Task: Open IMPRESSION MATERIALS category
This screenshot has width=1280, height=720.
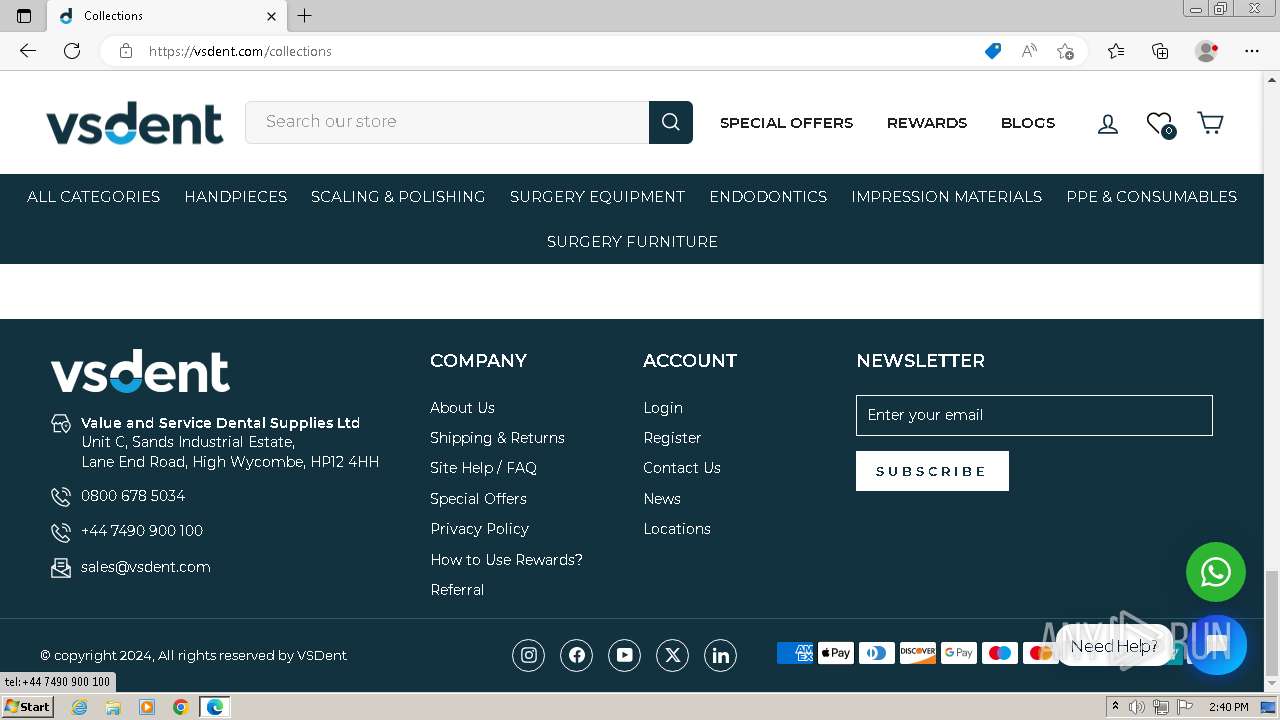Action: [947, 197]
